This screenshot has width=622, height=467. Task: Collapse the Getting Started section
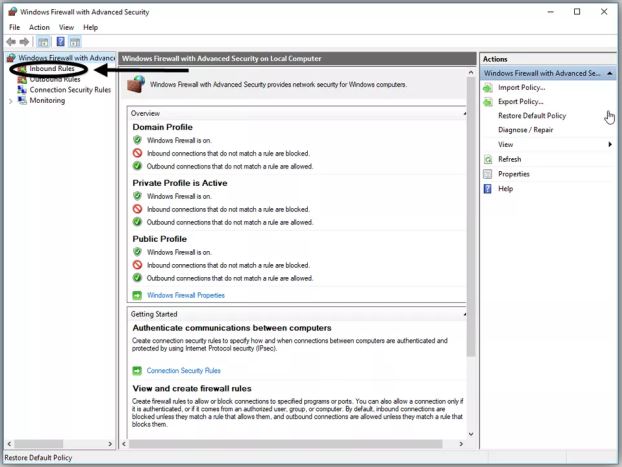(x=465, y=314)
